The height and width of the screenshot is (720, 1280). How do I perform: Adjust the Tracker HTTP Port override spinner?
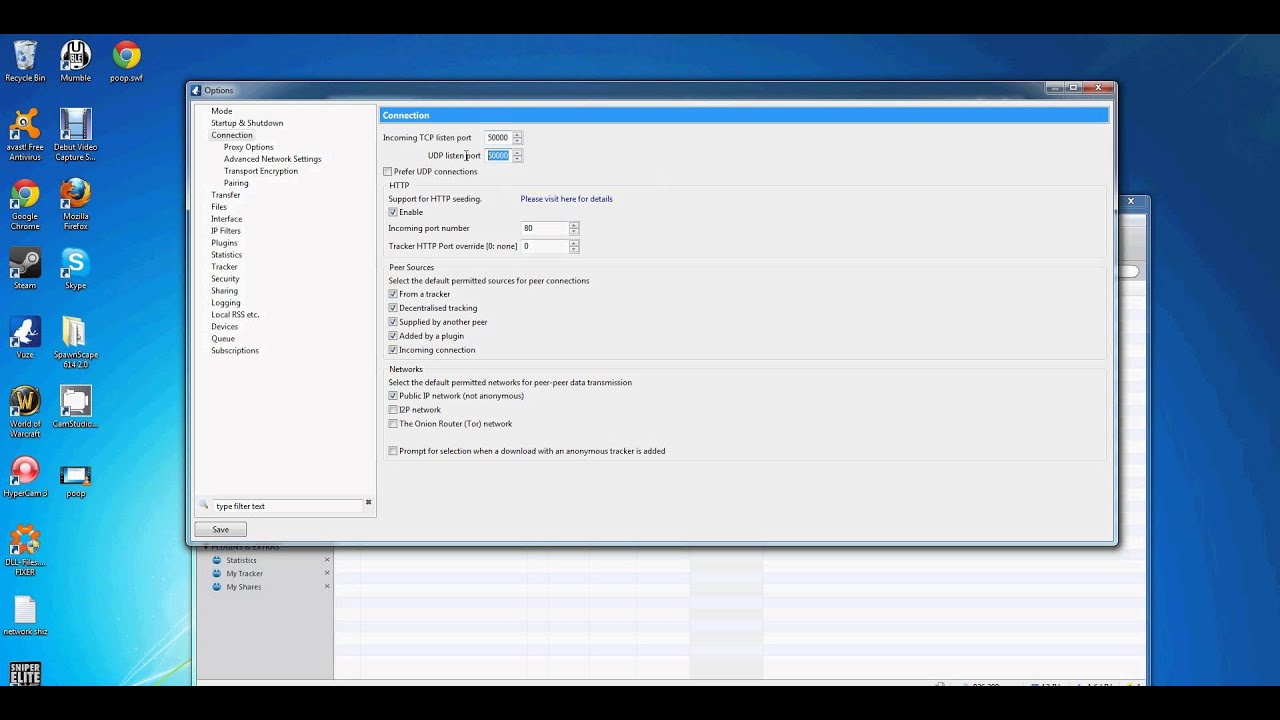click(574, 246)
